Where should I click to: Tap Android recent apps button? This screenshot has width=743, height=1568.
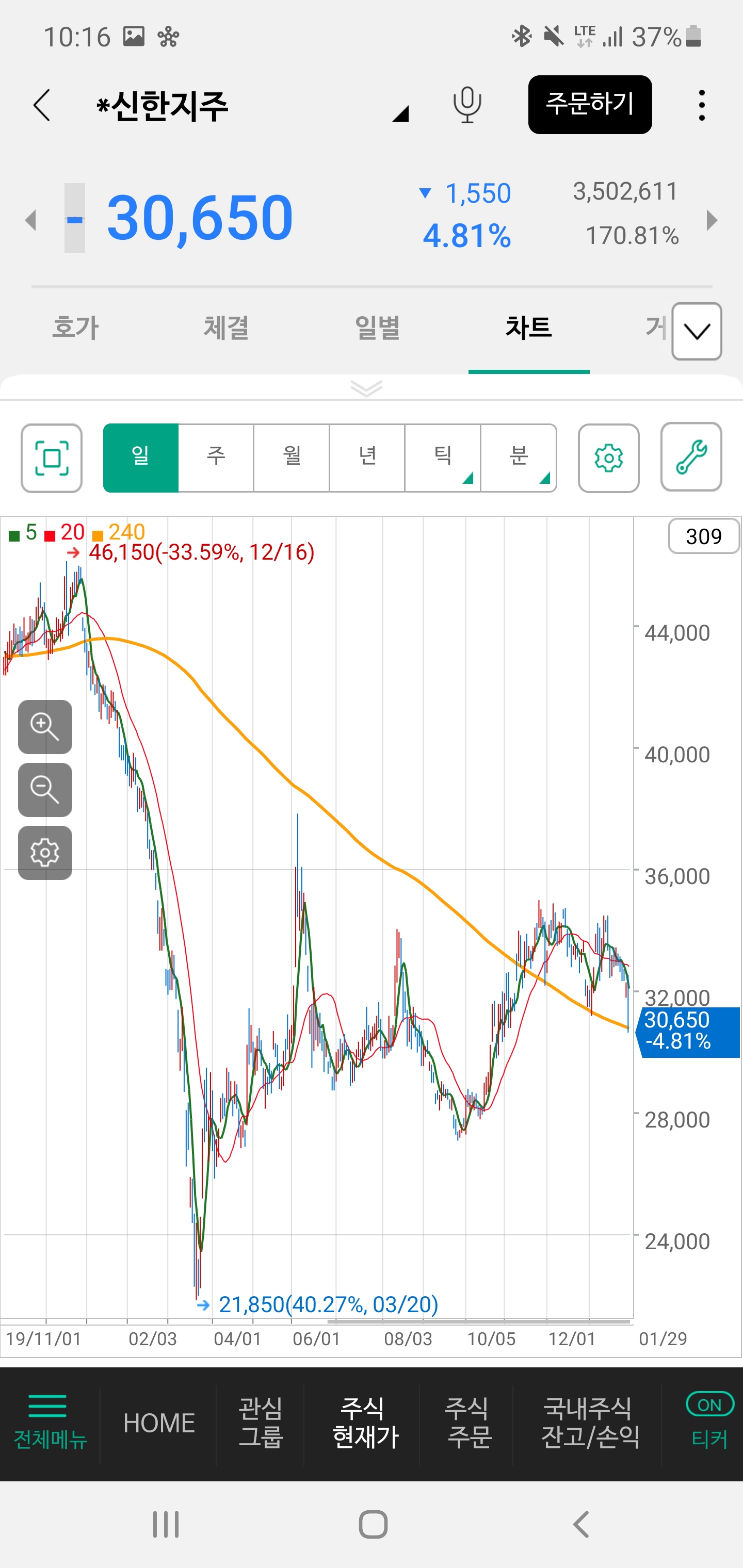tap(166, 1524)
